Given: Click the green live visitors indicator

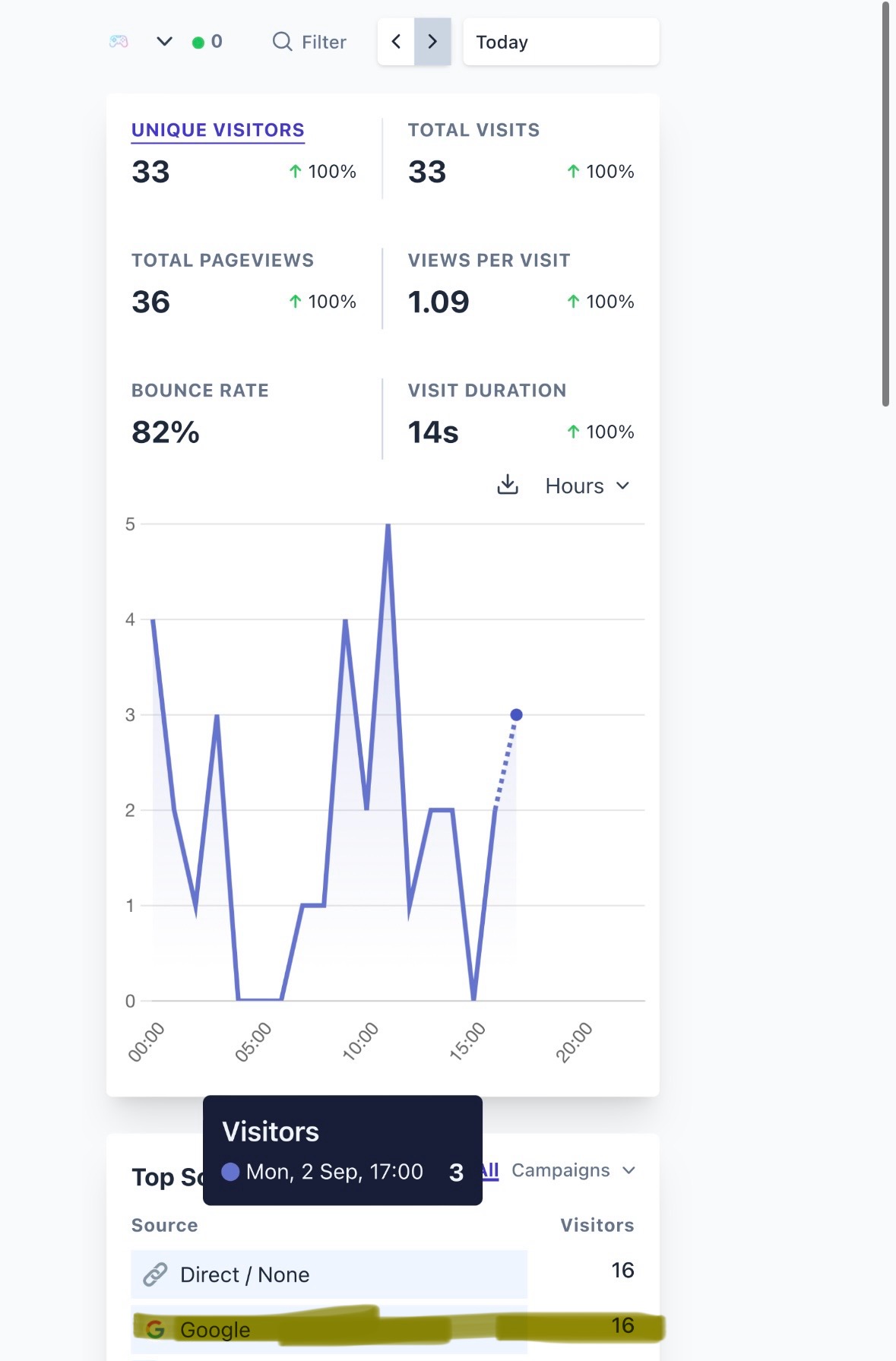Looking at the screenshot, I should click(x=207, y=42).
